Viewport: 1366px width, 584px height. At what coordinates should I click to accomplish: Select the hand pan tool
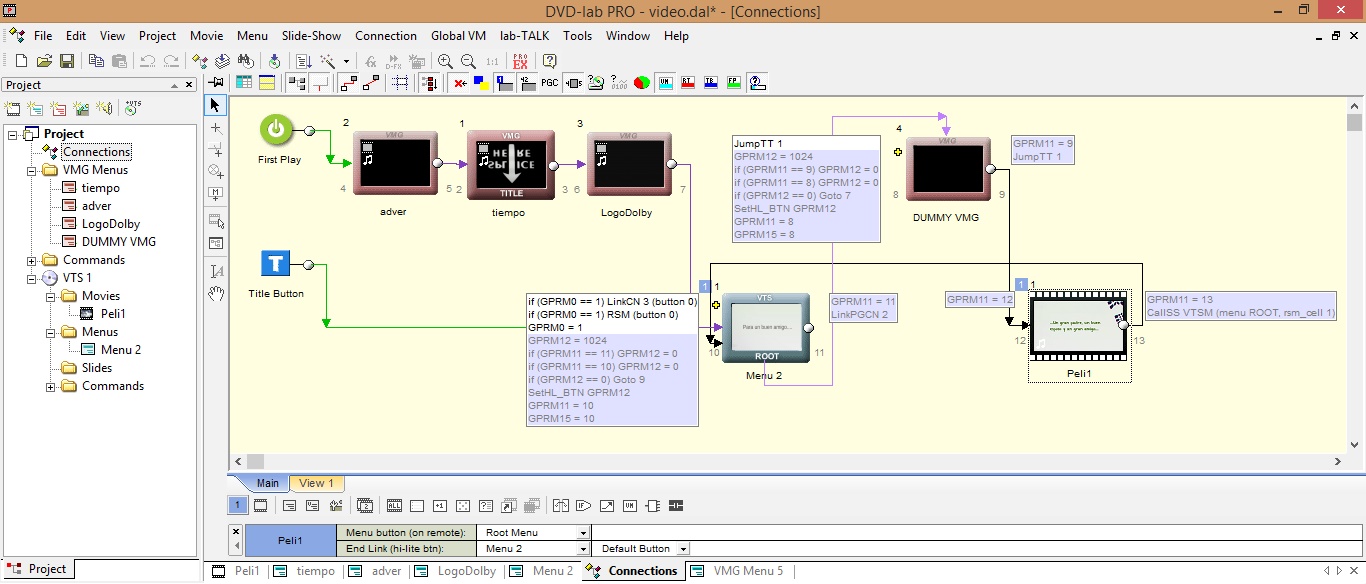pyautogui.click(x=216, y=294)
